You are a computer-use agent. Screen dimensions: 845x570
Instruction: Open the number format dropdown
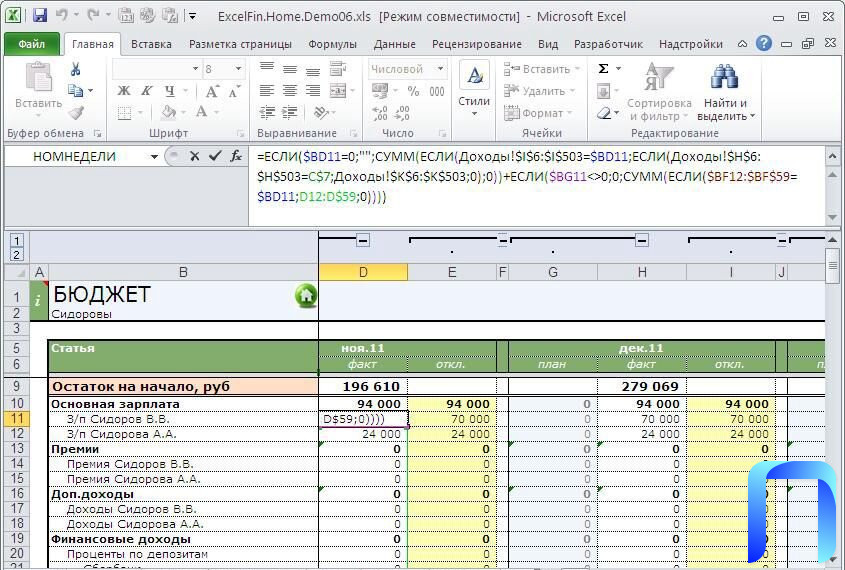(x=440, y=69)
